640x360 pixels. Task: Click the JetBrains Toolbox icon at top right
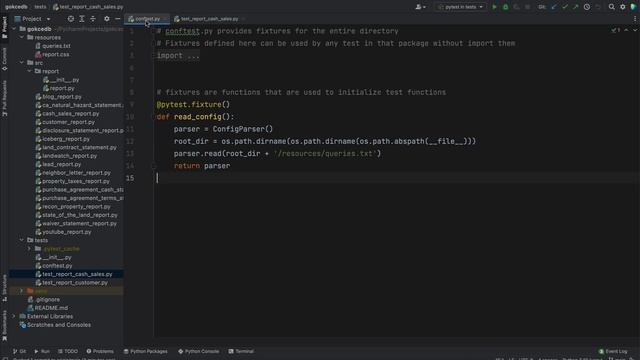tap(633, 7)
